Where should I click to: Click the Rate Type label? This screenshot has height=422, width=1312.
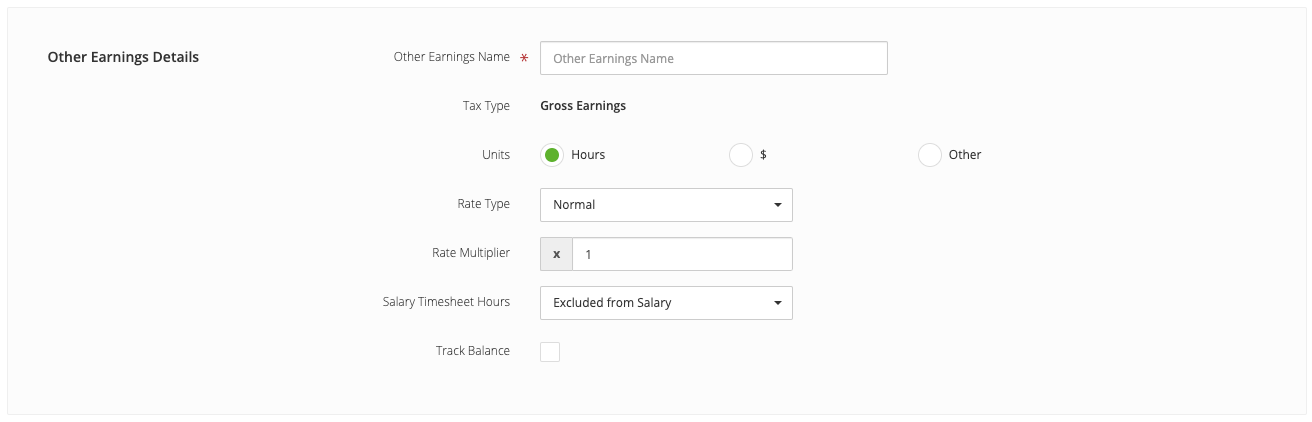tap(483, 204)
